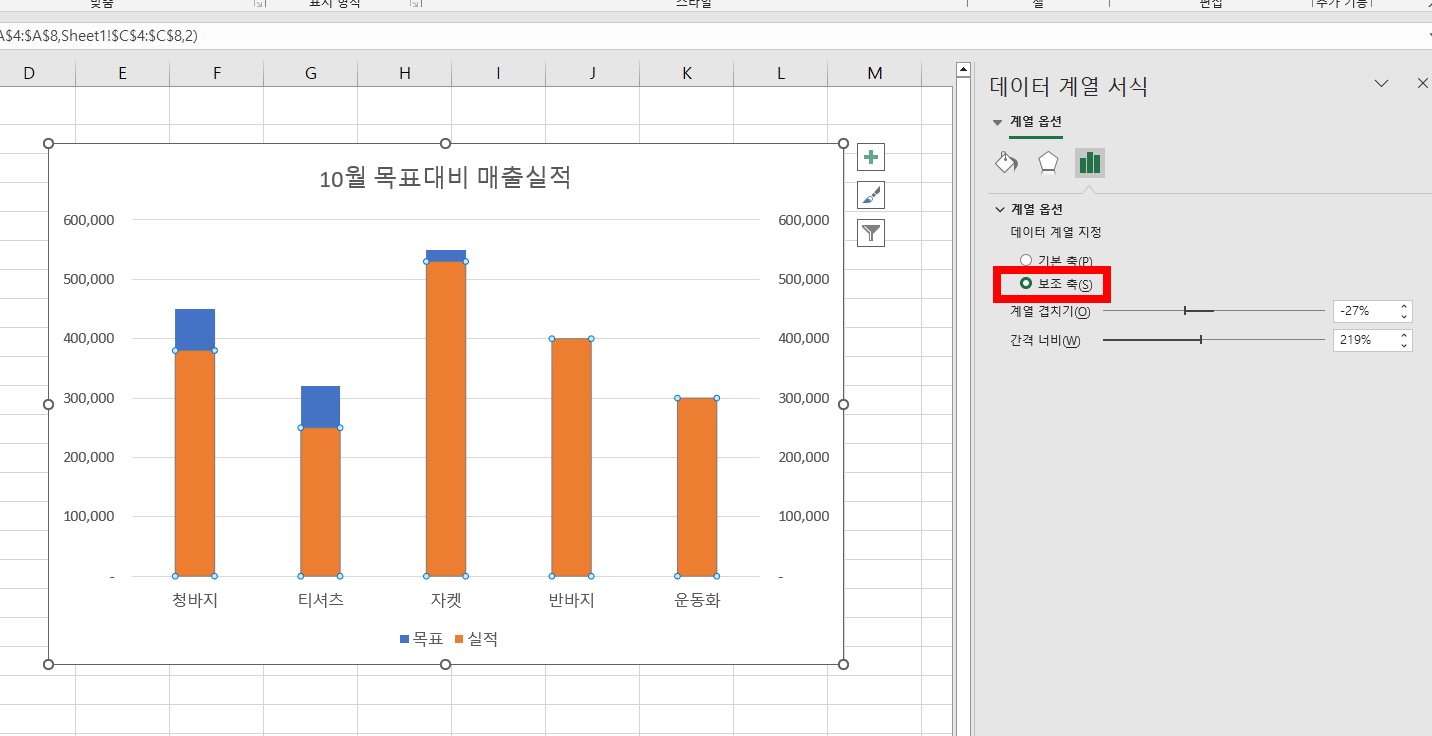Select the 보조 축 radio button
This screenshot has width=1432, height=736.
[1025, 285]
